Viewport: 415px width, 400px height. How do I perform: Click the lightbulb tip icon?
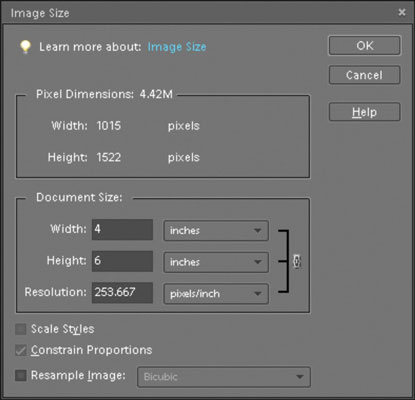[x=25, y=47]
